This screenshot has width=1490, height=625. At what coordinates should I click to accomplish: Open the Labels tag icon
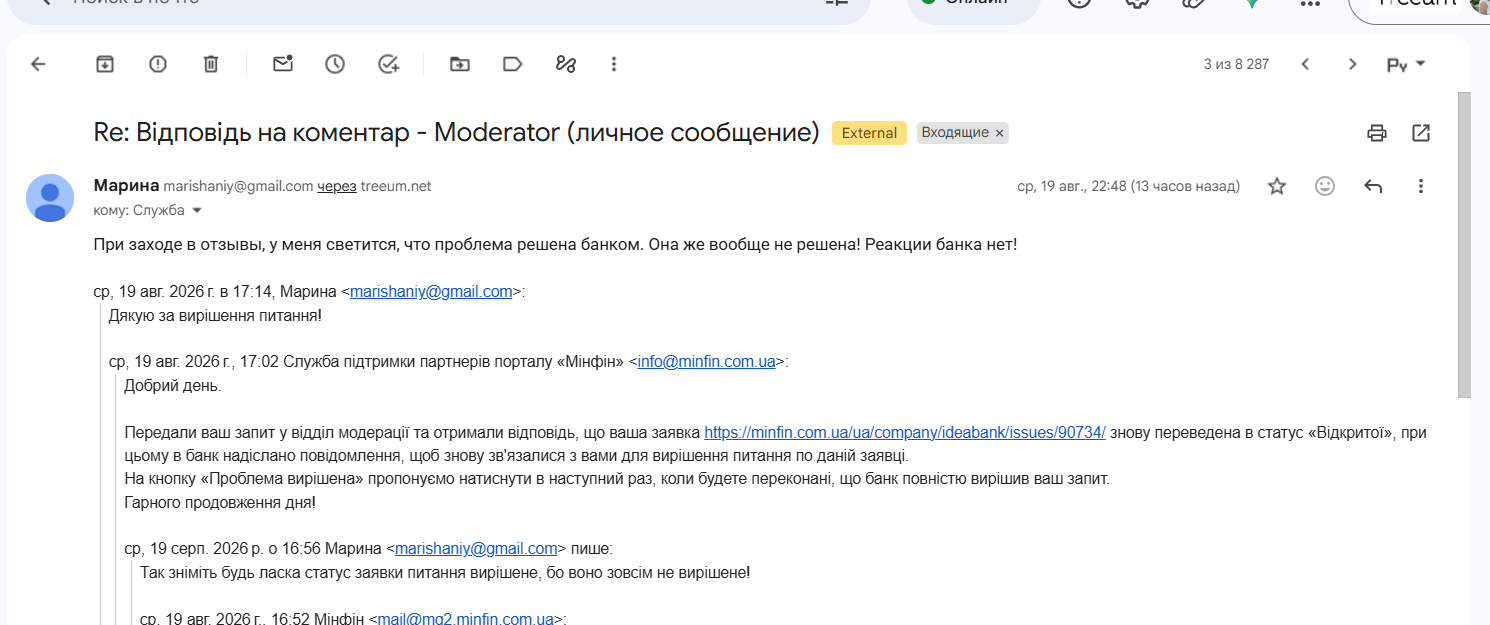[x=513, y=64]
